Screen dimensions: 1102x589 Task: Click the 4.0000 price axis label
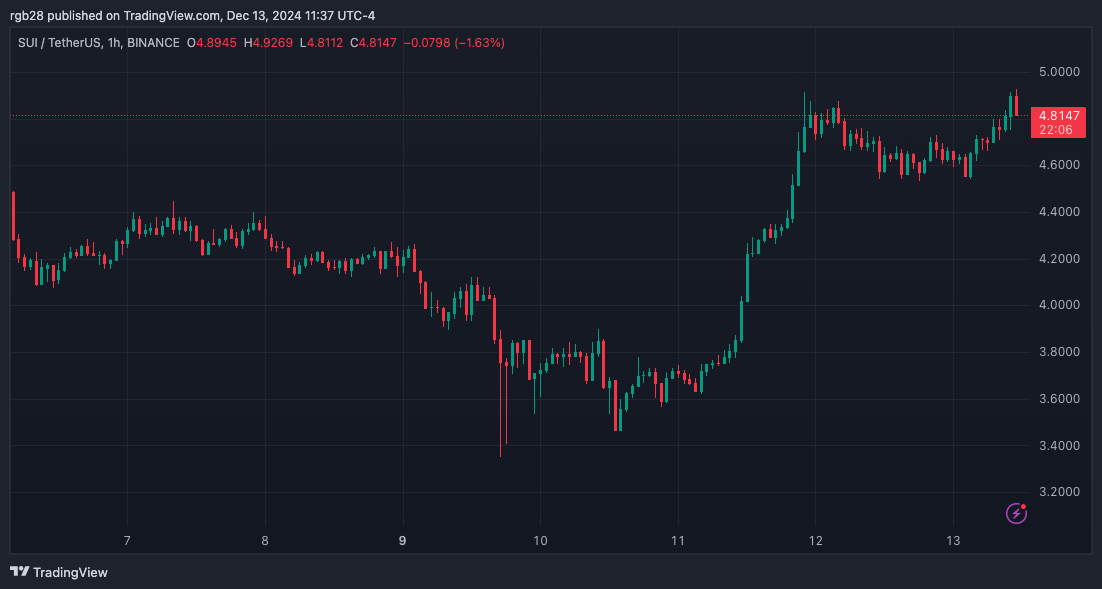coord(1060,305)
